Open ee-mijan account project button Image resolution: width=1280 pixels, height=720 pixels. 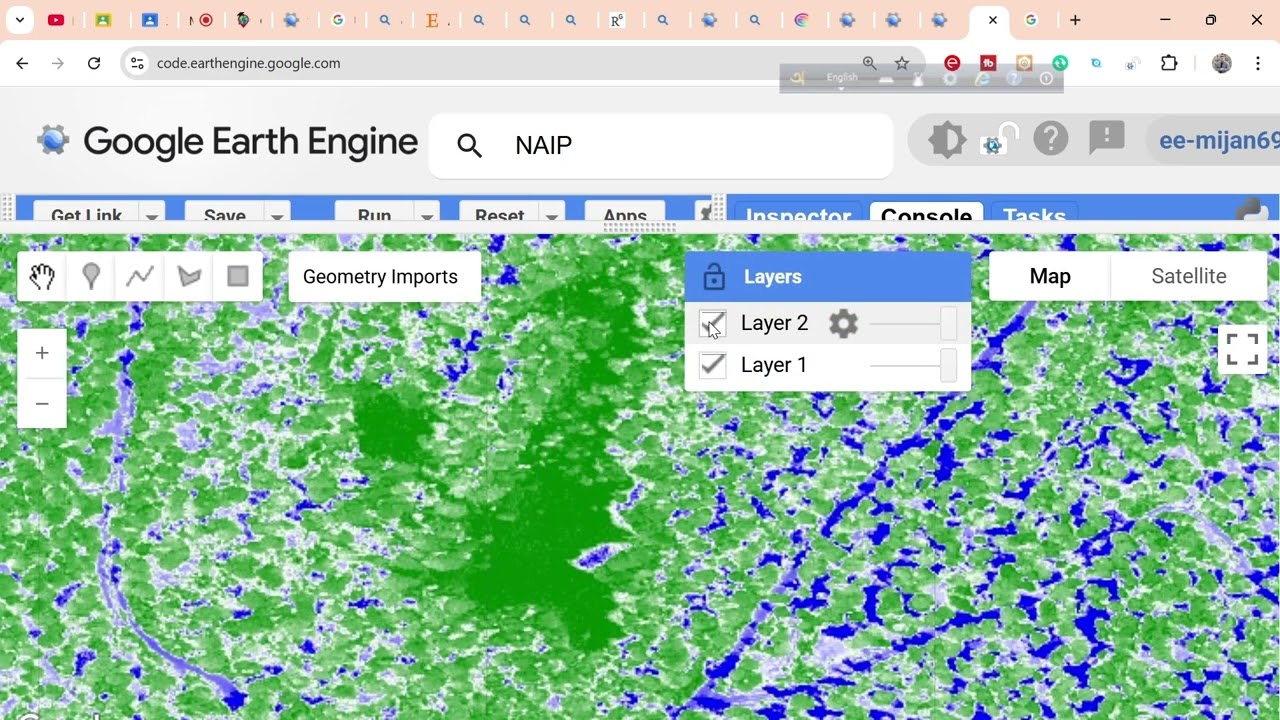[x=1215, y=140]
